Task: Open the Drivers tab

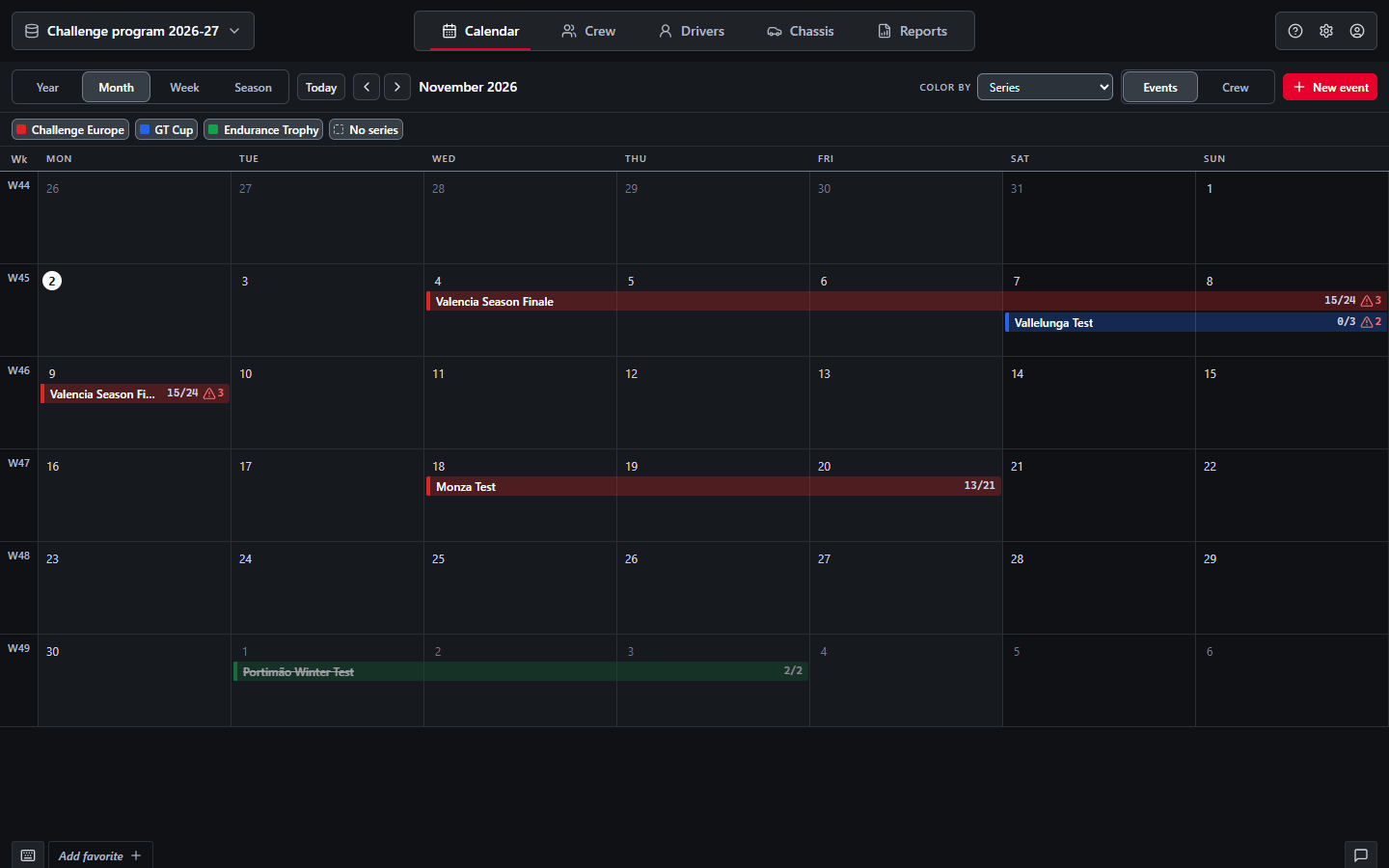Action: pyautogui.click(x=692, y=31)
